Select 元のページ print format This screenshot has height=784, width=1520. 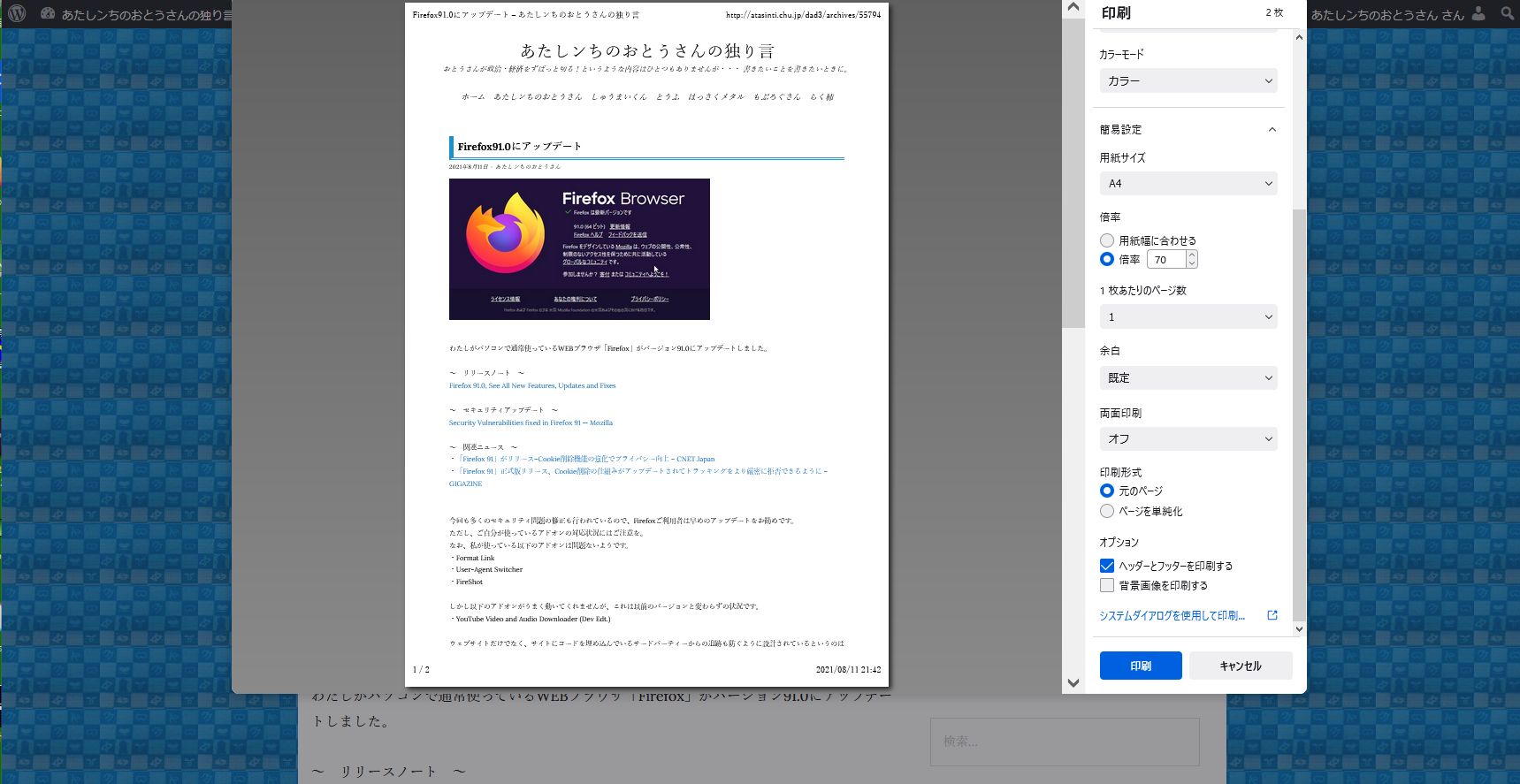(x=1107, y=491)
